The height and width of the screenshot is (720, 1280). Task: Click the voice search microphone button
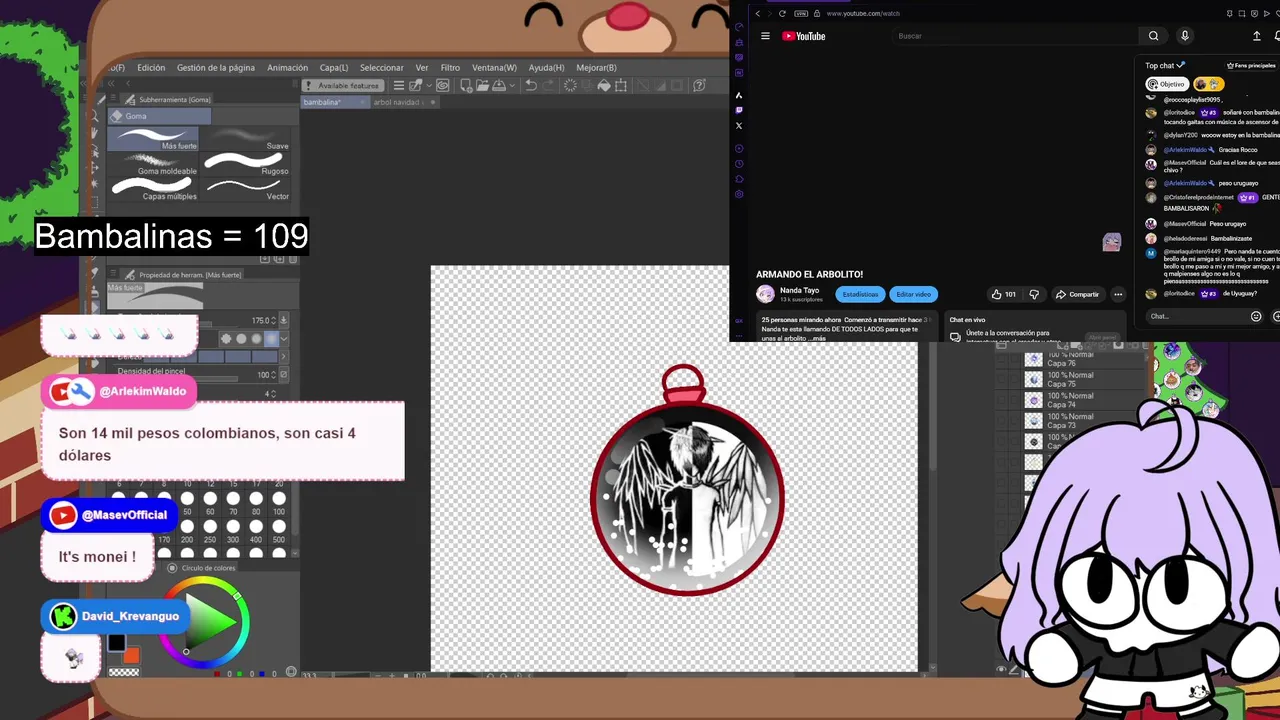[1185, 36]
